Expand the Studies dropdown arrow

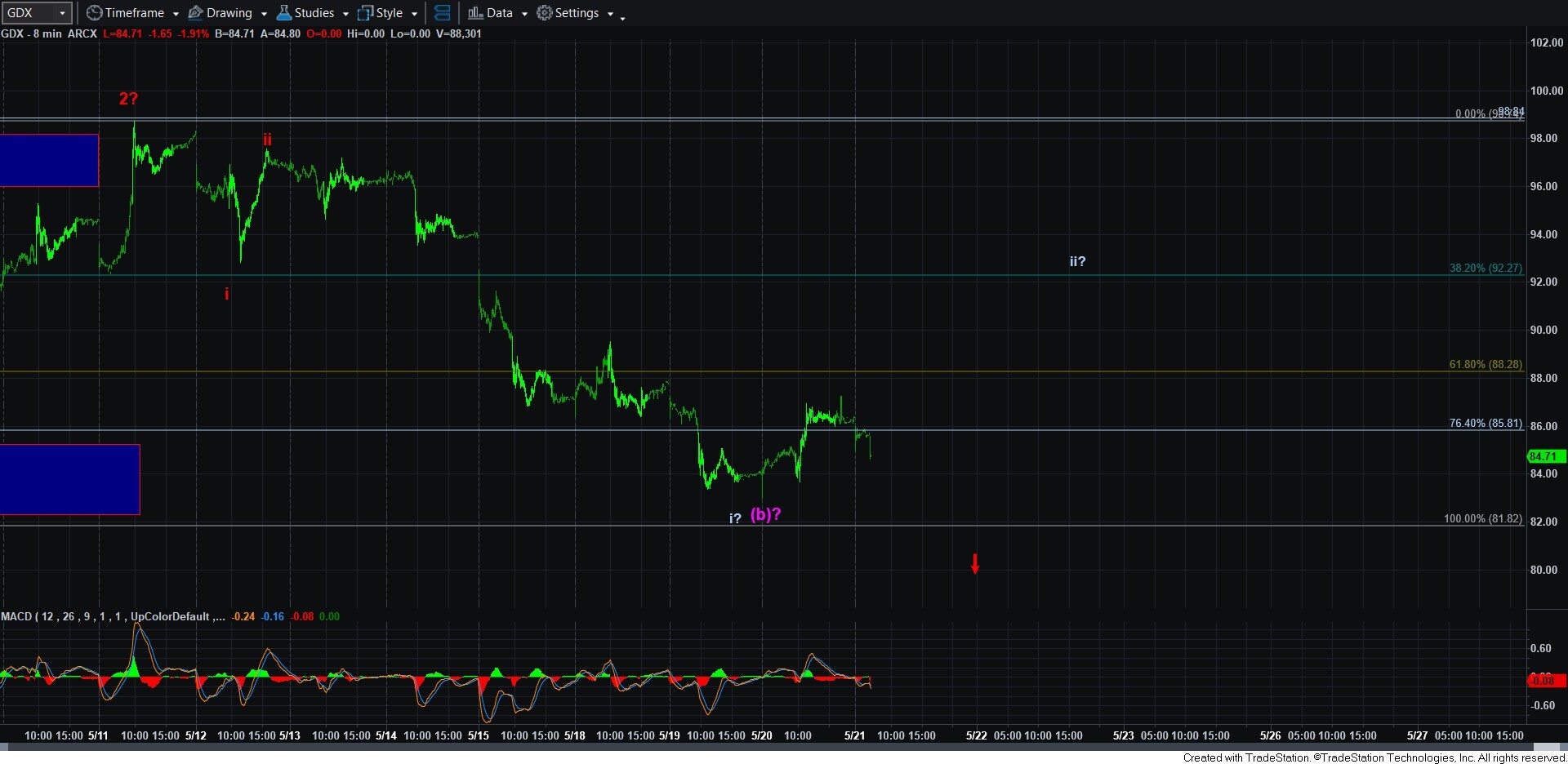[345, 14]
